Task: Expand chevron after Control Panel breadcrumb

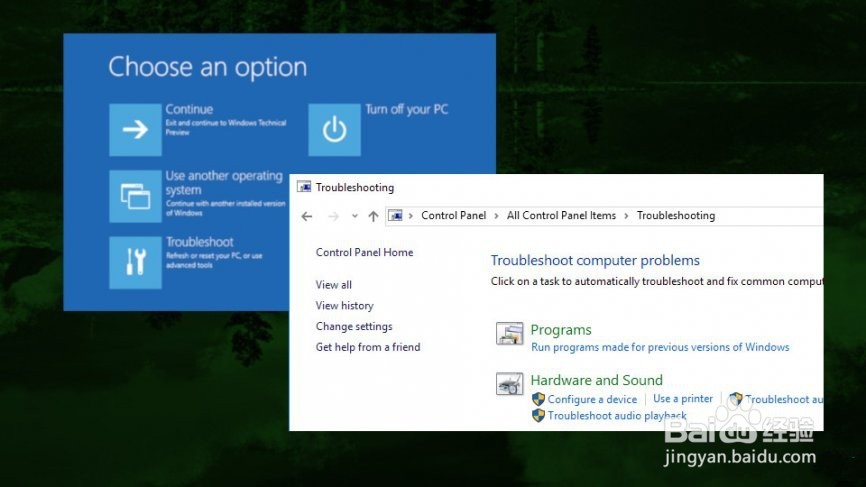Action: (496, 216)
